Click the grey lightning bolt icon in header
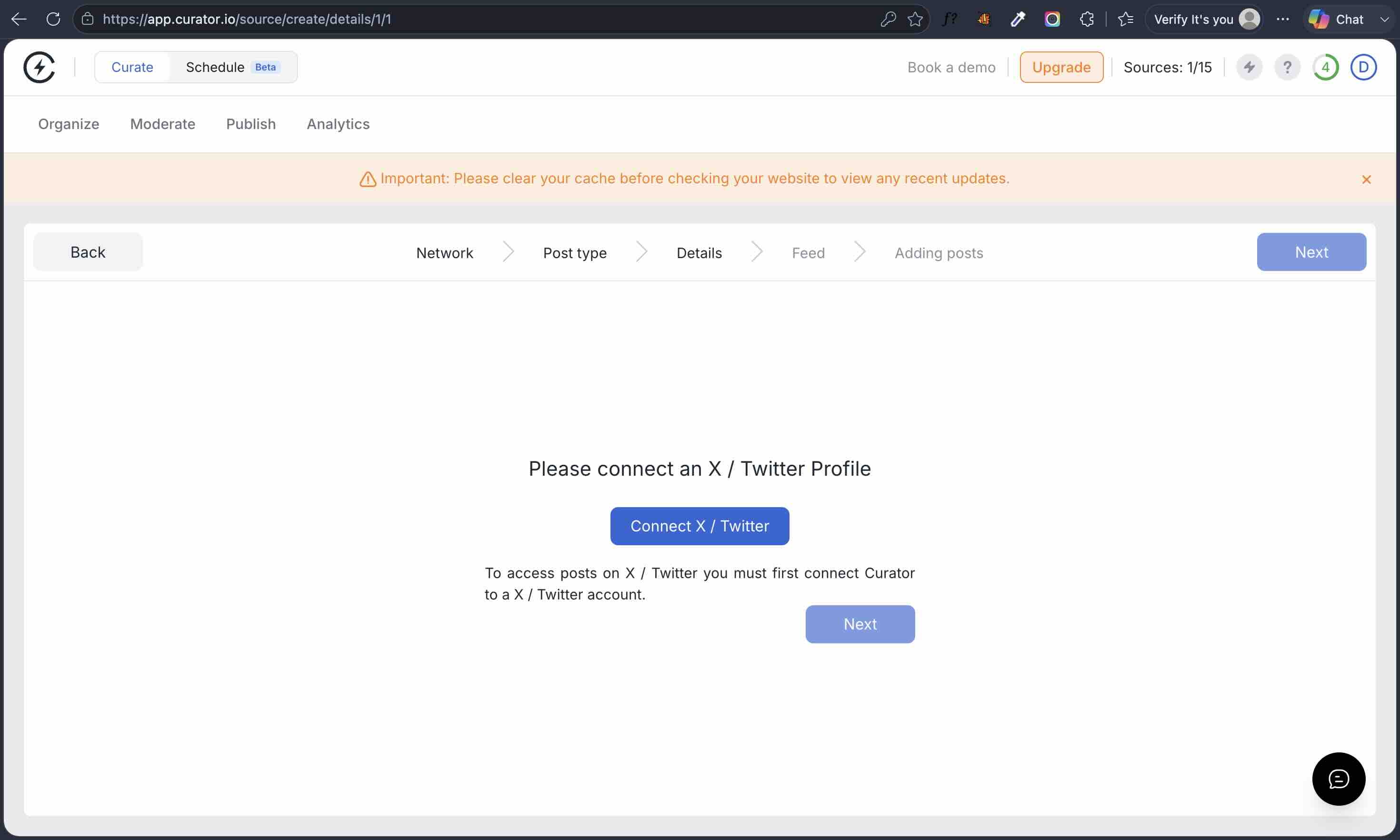Screen dimensions: 1400x840 pyautogui.click(x=1249, y=67)
